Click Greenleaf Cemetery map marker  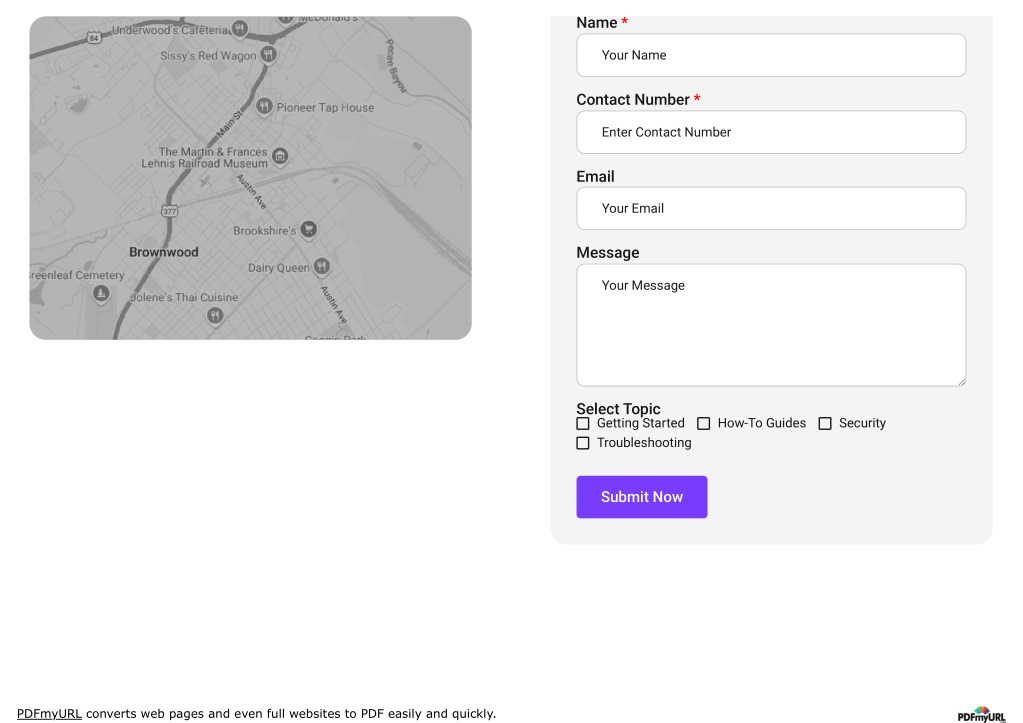pyautogui.click(x=100, y=294)
